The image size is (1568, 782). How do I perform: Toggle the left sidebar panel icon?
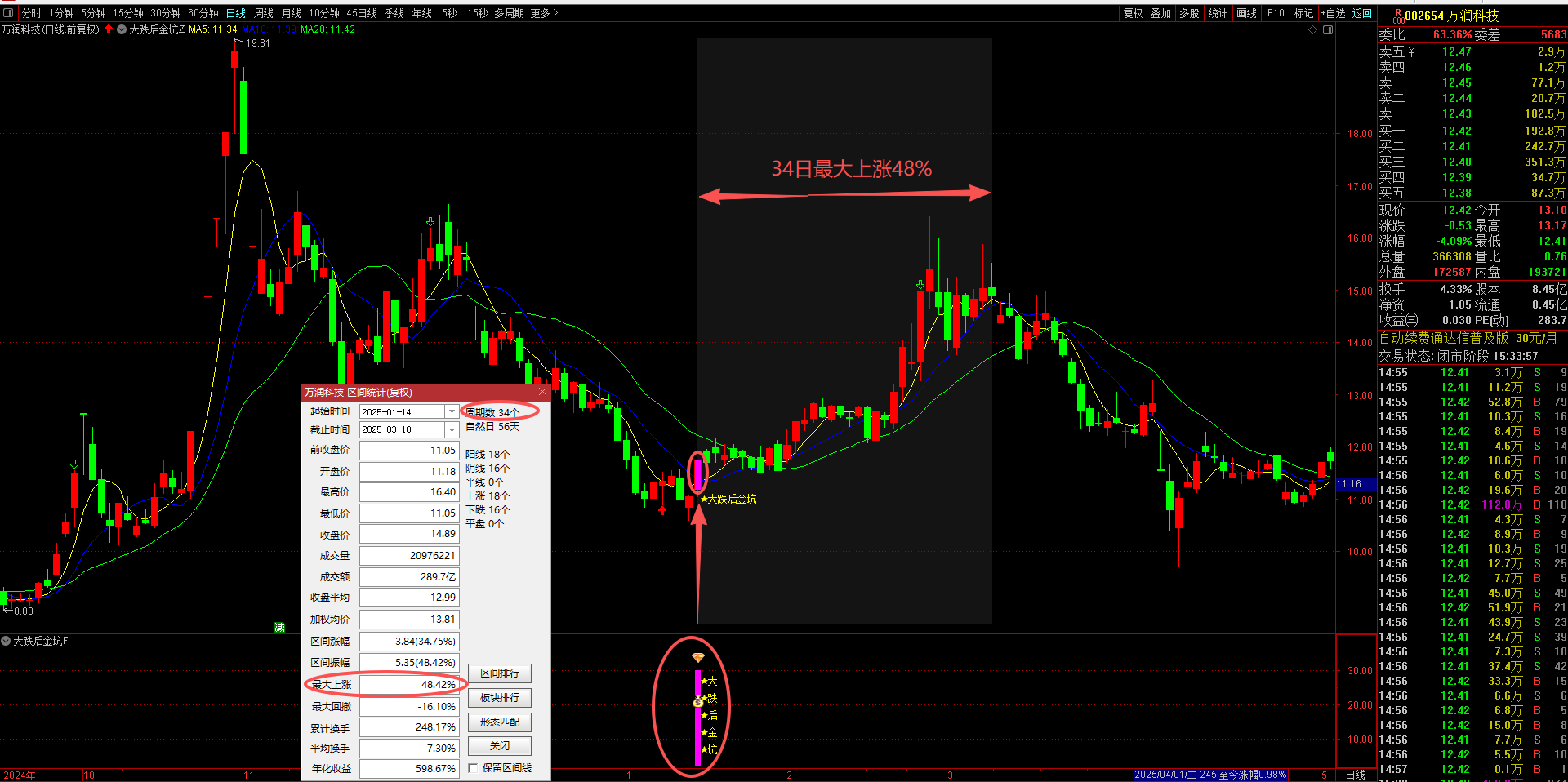(x=9, y=13)
